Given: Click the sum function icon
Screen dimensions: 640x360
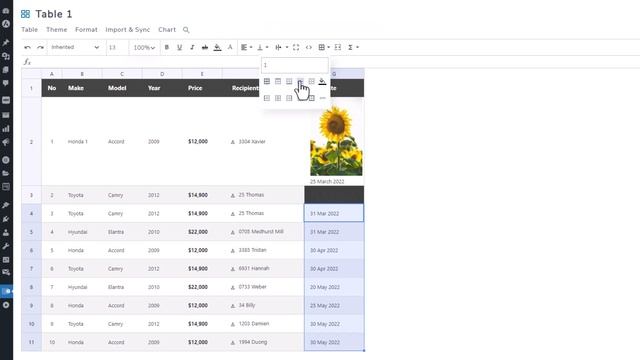Looking at the screenshot, I should coord(350,47).
